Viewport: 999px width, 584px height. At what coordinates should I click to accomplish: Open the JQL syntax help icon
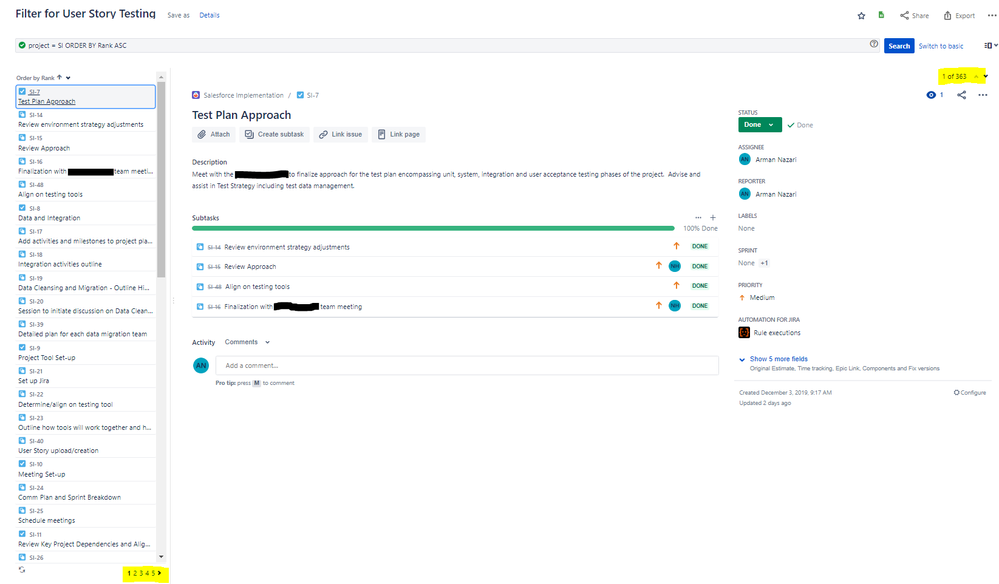873,44
